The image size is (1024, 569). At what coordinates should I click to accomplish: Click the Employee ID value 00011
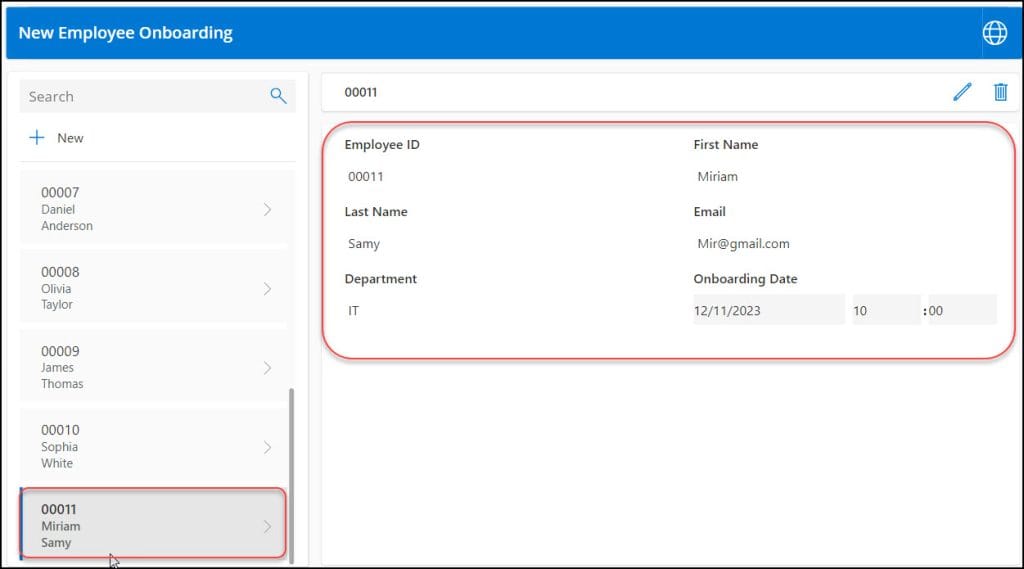tap(366, 176)
